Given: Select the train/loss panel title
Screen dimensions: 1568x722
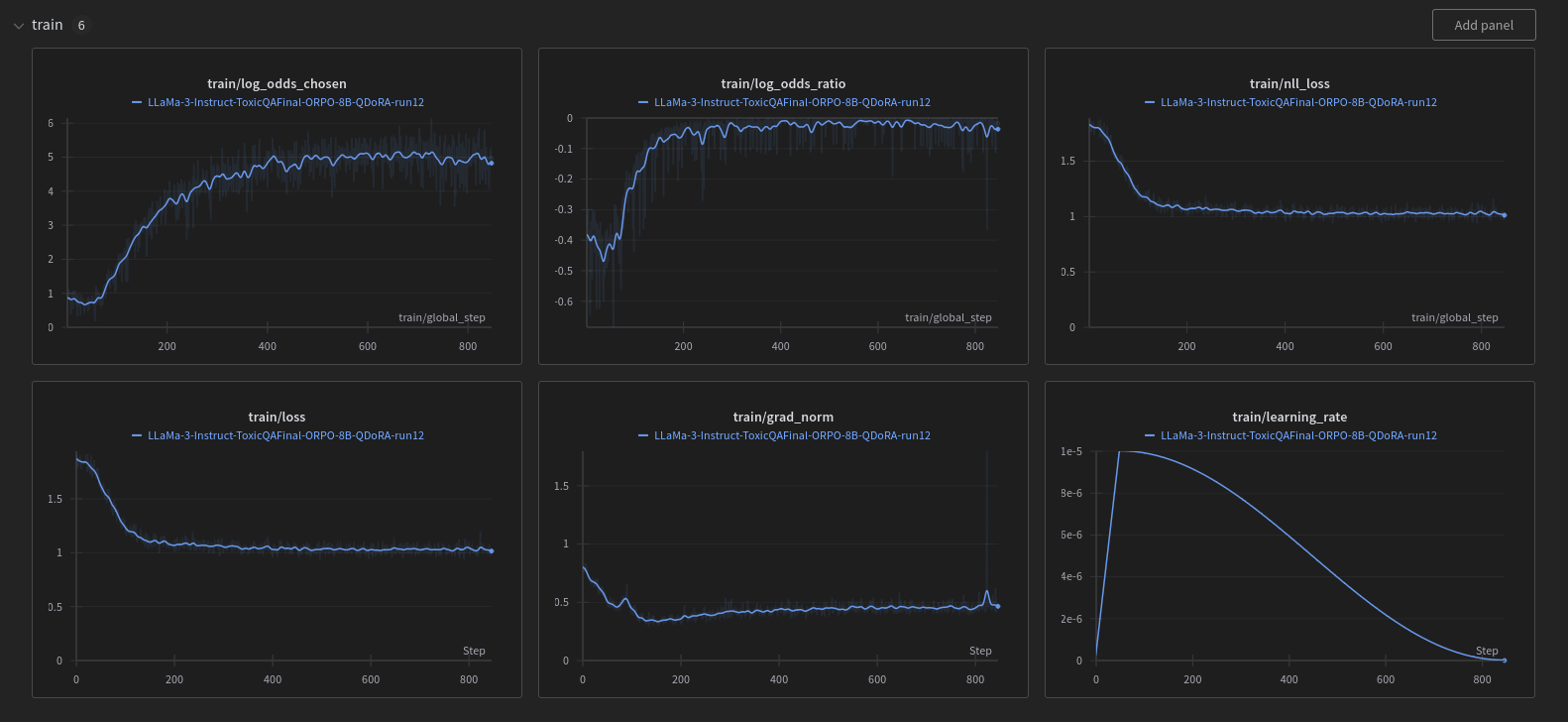Looking at the screenshot, I should (277, 417).
